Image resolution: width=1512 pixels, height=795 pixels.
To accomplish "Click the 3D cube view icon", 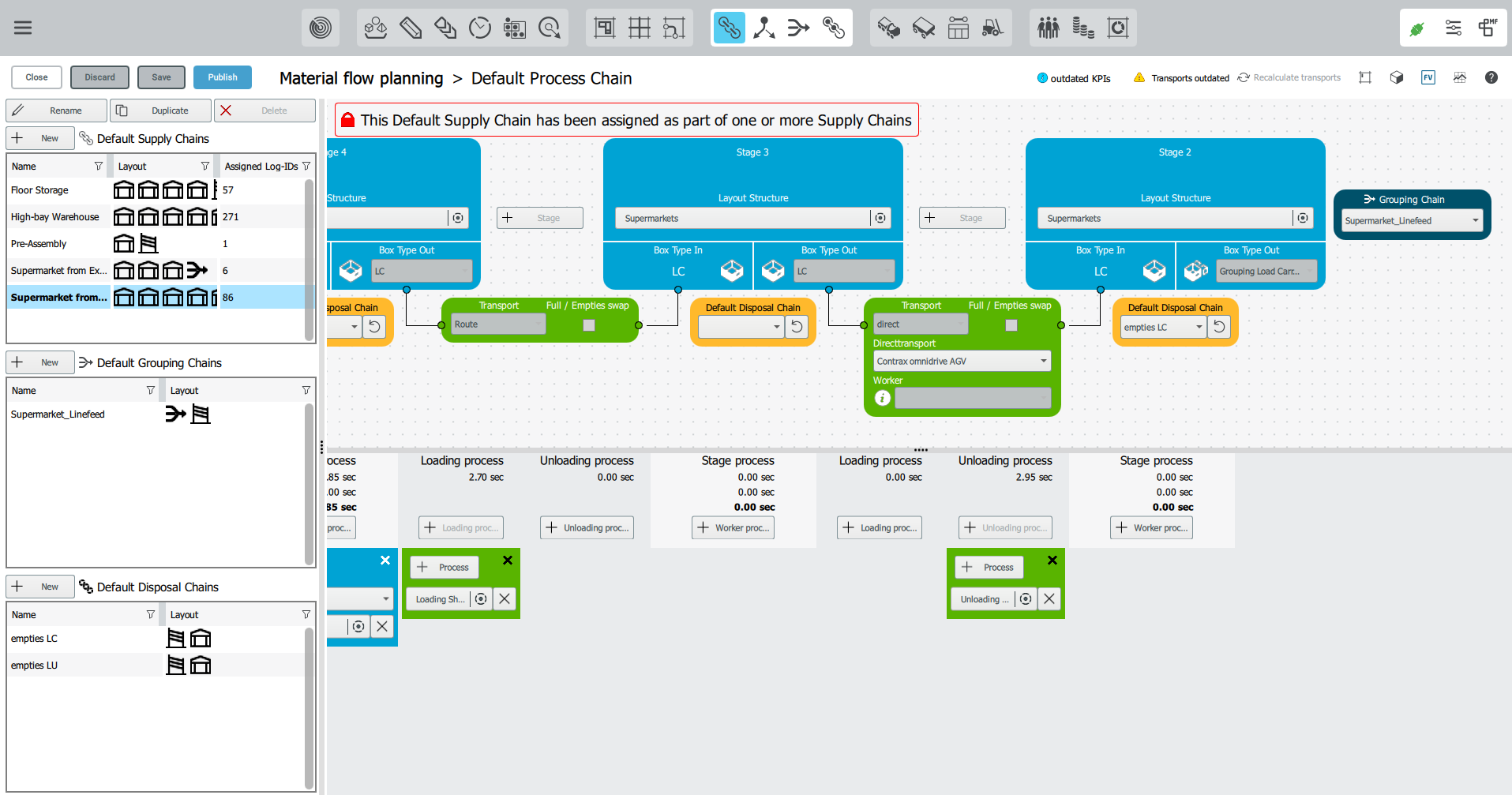I will click(1396, 77).
